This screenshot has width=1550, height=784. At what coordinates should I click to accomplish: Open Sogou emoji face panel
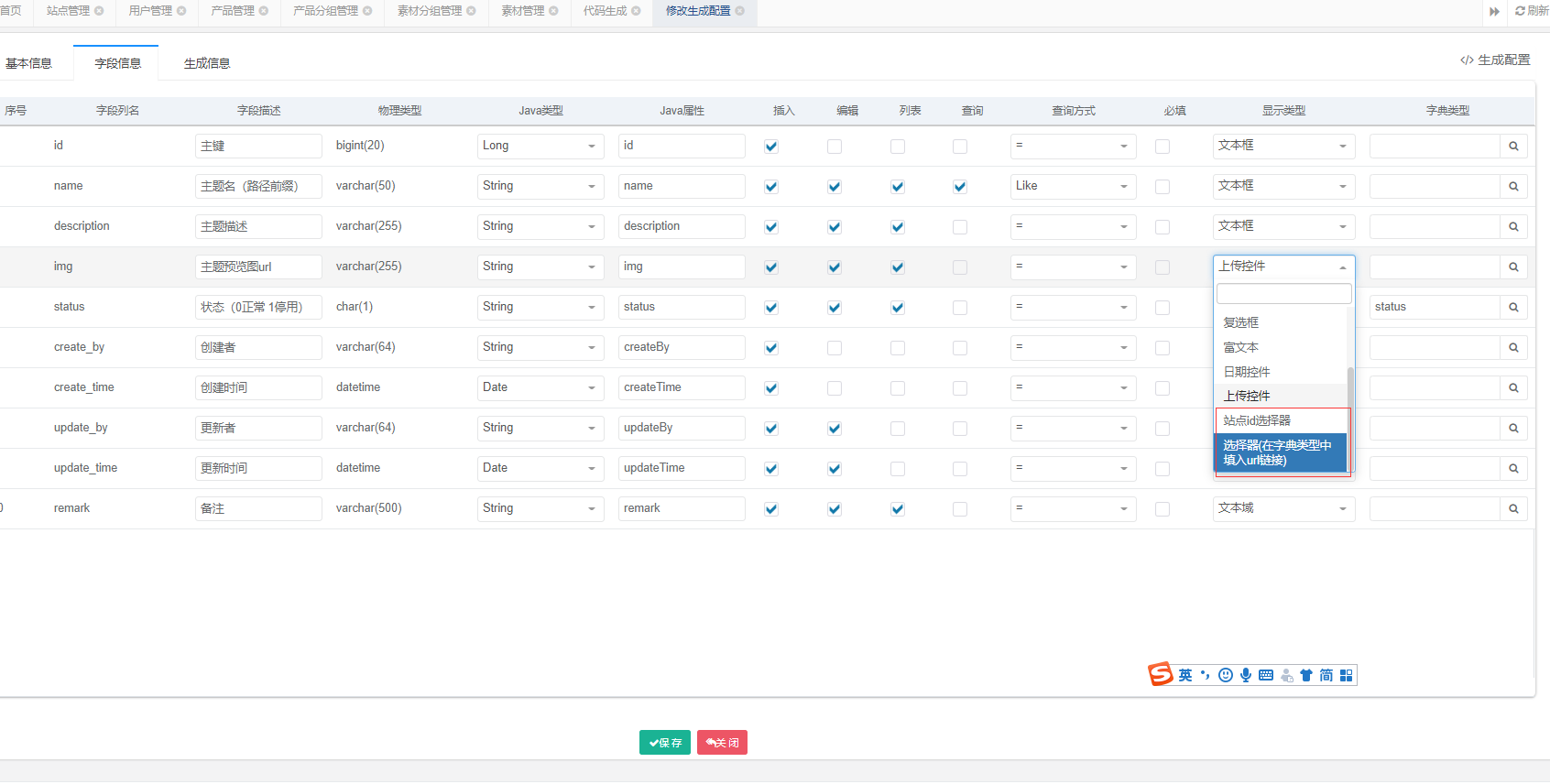click(x=1226, y=675)
